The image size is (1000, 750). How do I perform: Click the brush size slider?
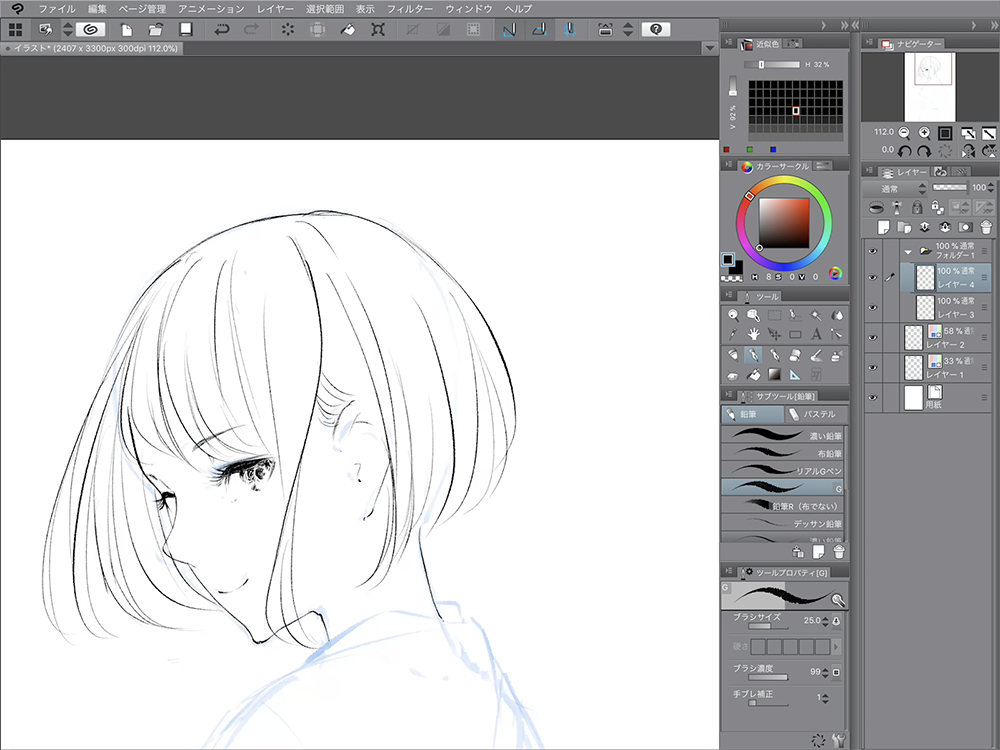click(768, 626)
